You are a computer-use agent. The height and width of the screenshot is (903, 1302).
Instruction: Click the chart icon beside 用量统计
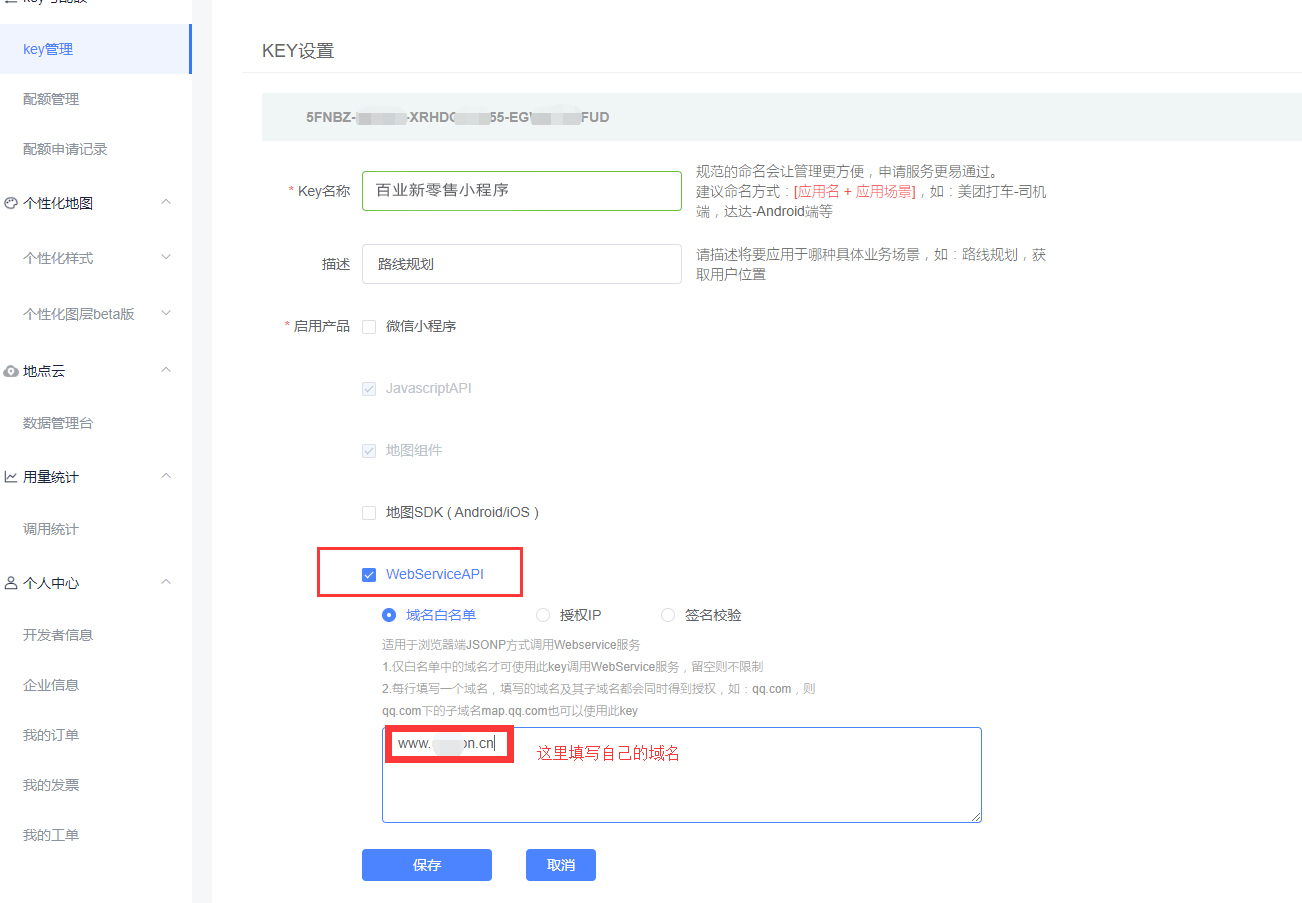[11, 477]
